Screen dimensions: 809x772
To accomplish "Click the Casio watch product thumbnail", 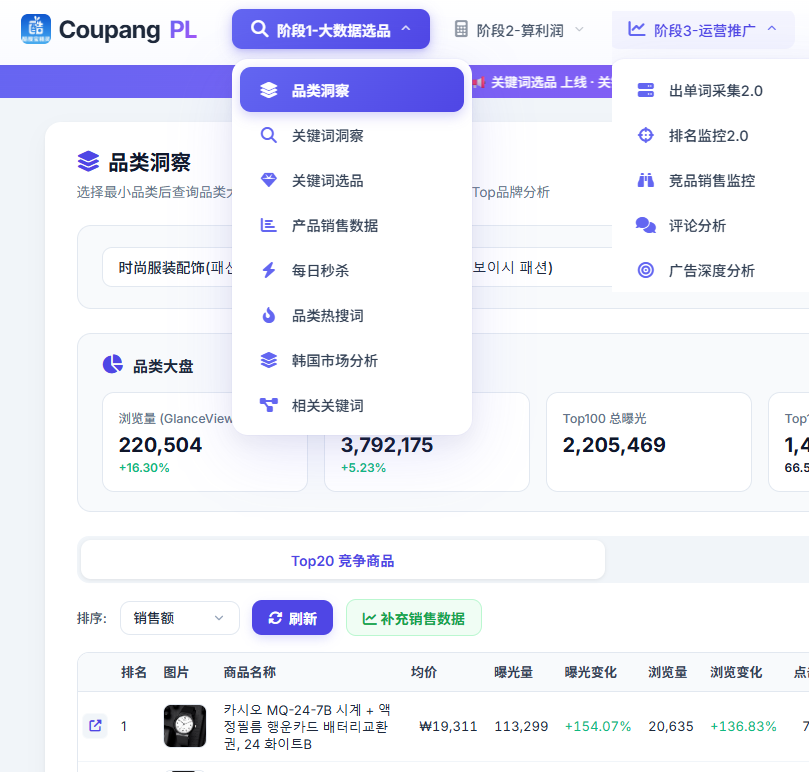I will tap(185, 726).
